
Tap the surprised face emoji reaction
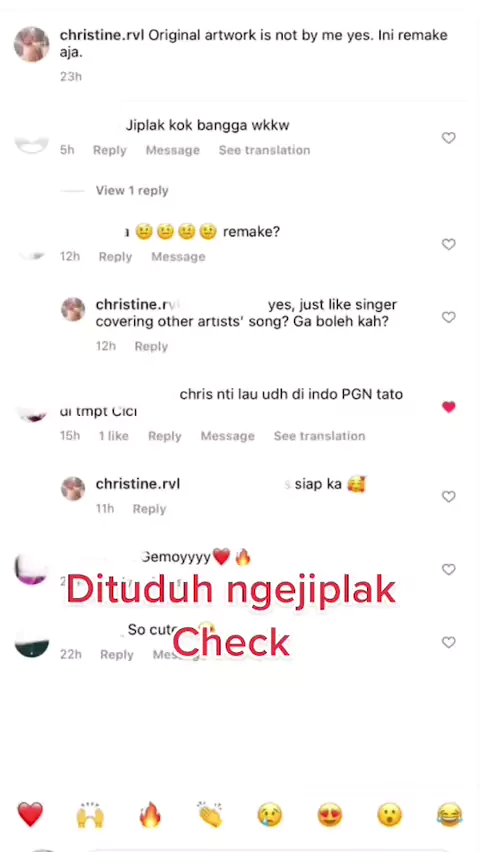click(x=390, y=815)
